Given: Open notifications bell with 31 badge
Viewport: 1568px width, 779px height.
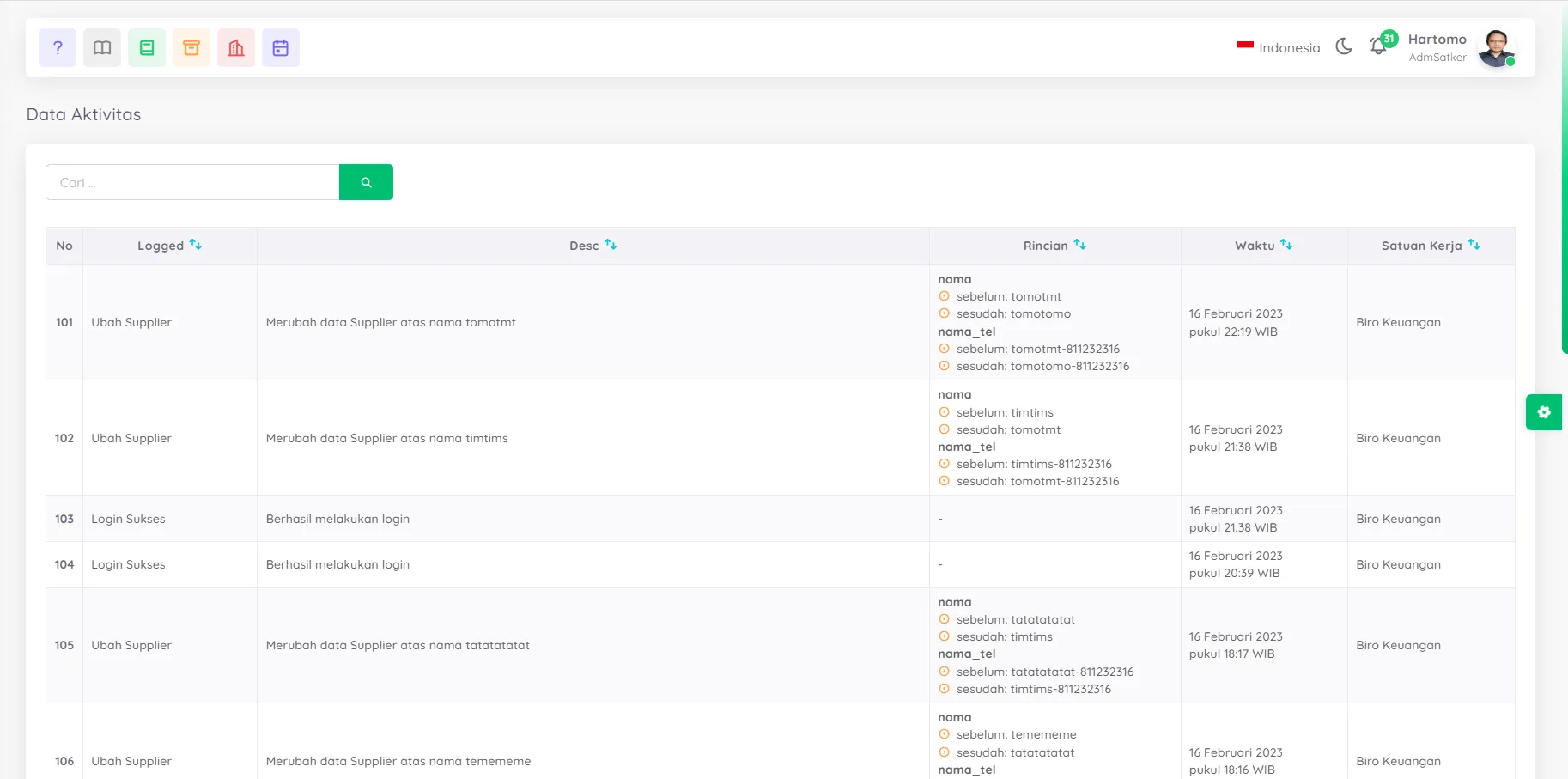Looking at the screenshot, I should [x=1380, y=46].
